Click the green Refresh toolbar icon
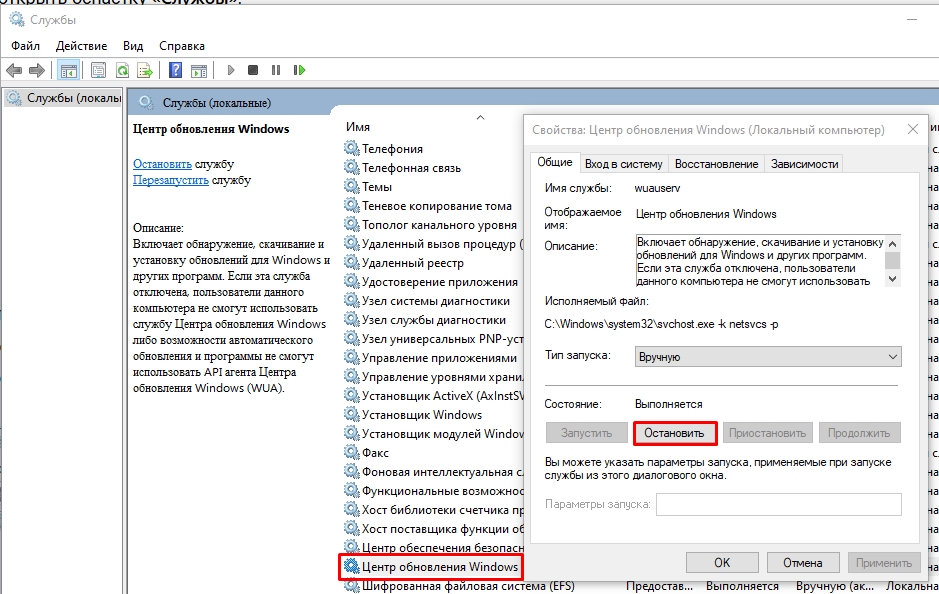The height and width of the screenshot is (594, 939). 122,70
